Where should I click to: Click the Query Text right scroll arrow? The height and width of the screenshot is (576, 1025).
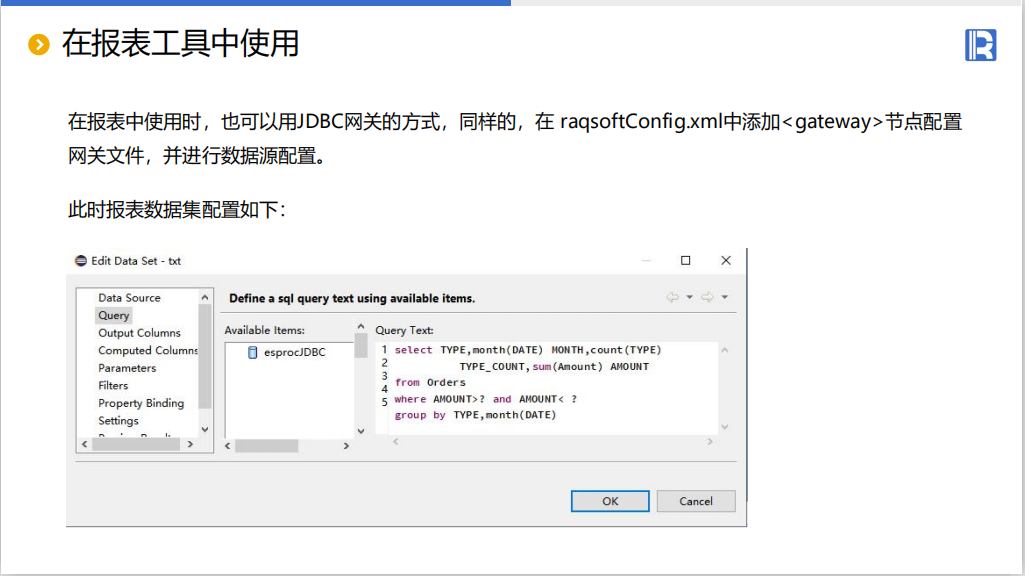point(710,442)
